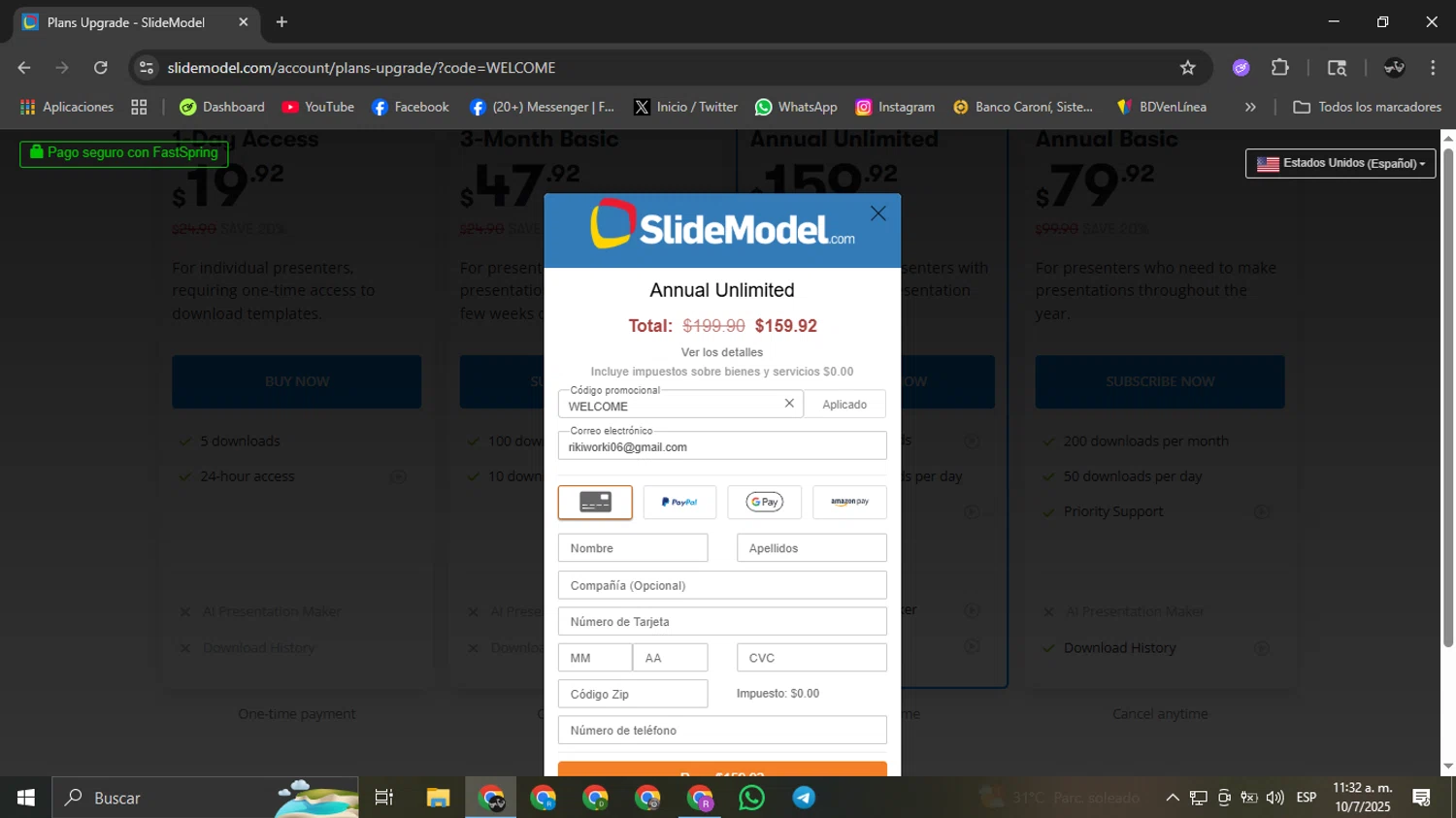1456x818 pixels.
Task: Open the Facebook bookmark
Action: 411,107
